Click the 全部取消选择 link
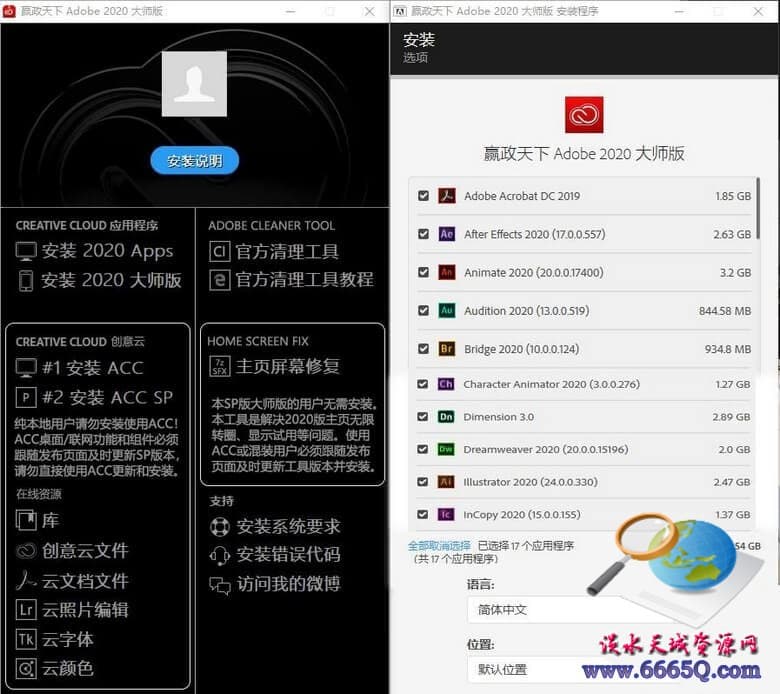 439,546
